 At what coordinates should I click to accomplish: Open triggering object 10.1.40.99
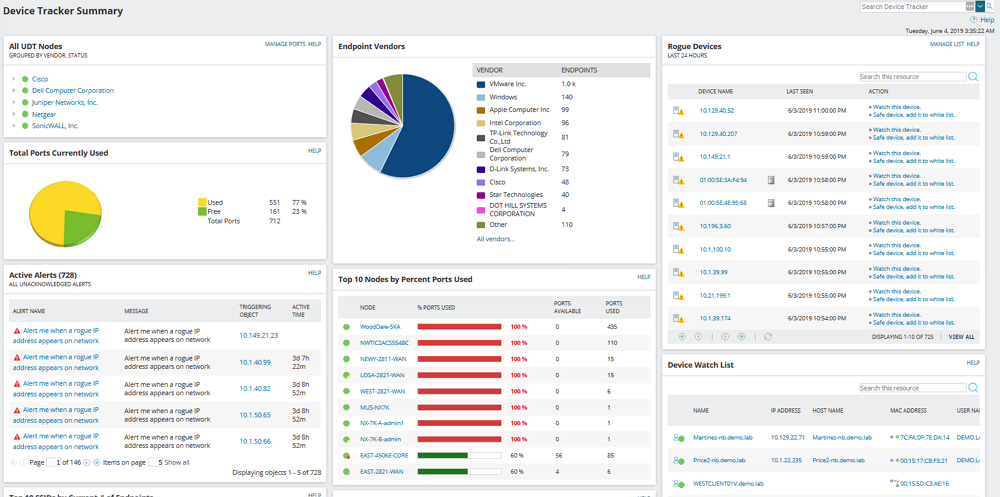point(255,362)
